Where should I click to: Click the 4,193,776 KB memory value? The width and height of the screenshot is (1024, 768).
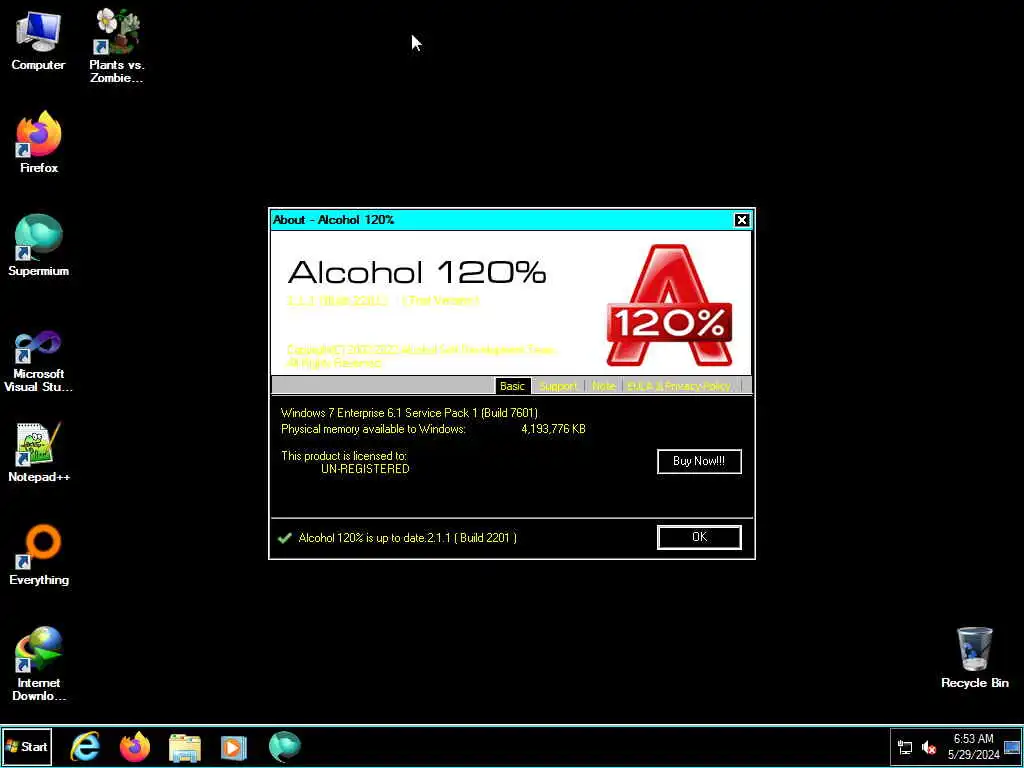click(553, 429)
